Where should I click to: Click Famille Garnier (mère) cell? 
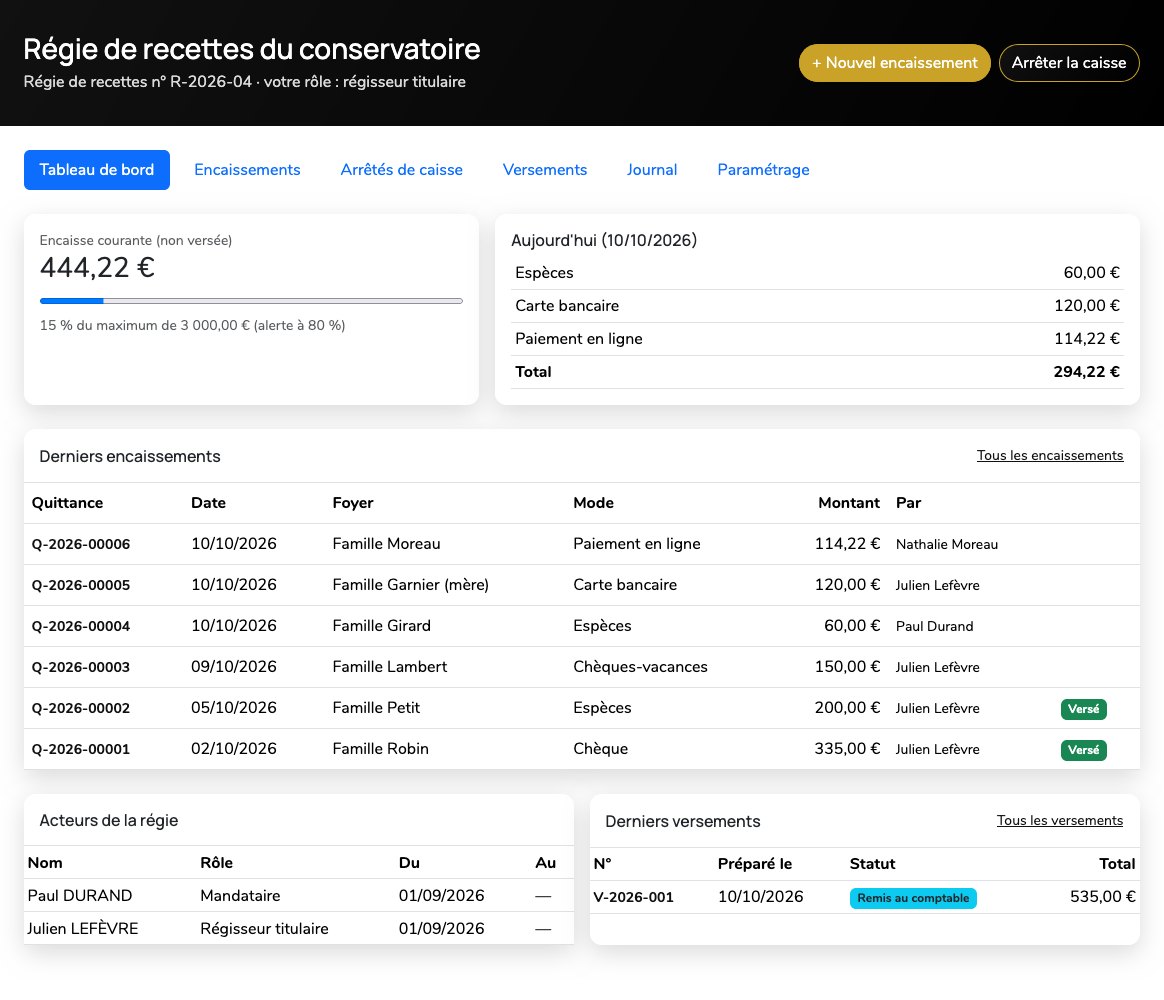(x=411, y=585)
